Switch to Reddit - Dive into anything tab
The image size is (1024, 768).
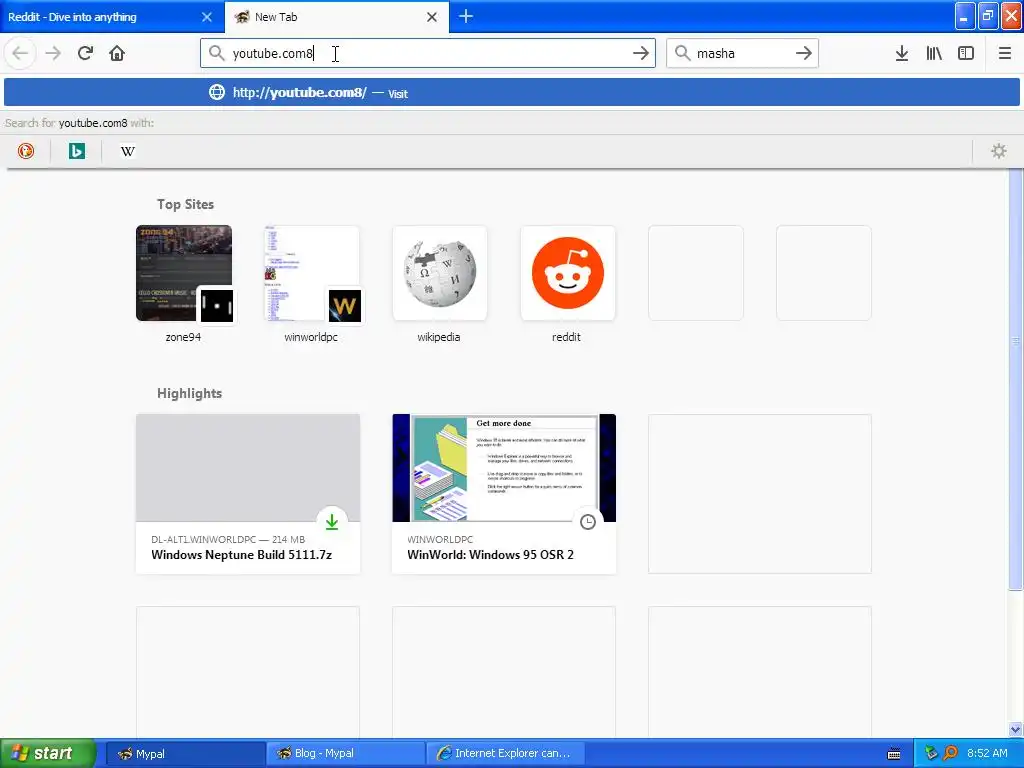112,17
